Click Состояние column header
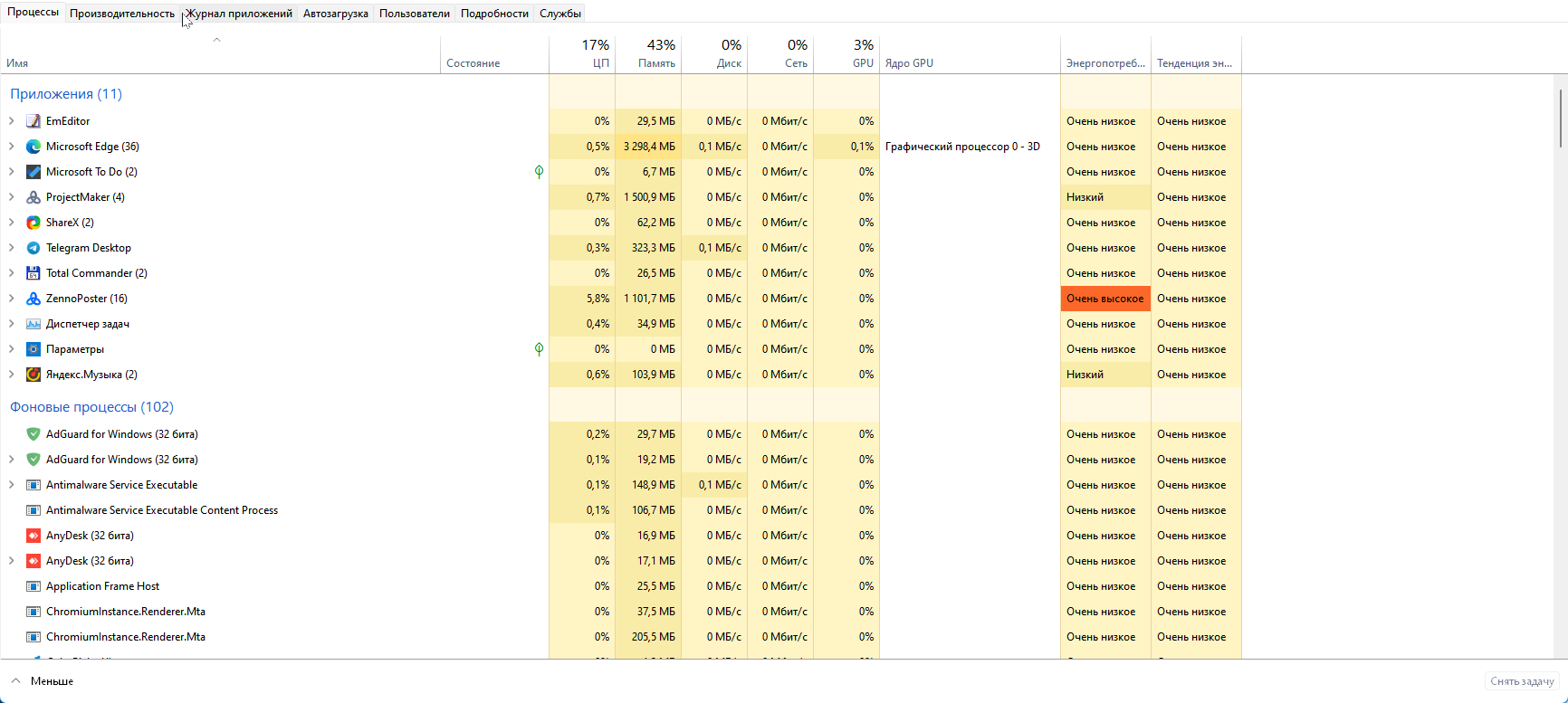The image size is (1568, 703). (x=494, y=54)
